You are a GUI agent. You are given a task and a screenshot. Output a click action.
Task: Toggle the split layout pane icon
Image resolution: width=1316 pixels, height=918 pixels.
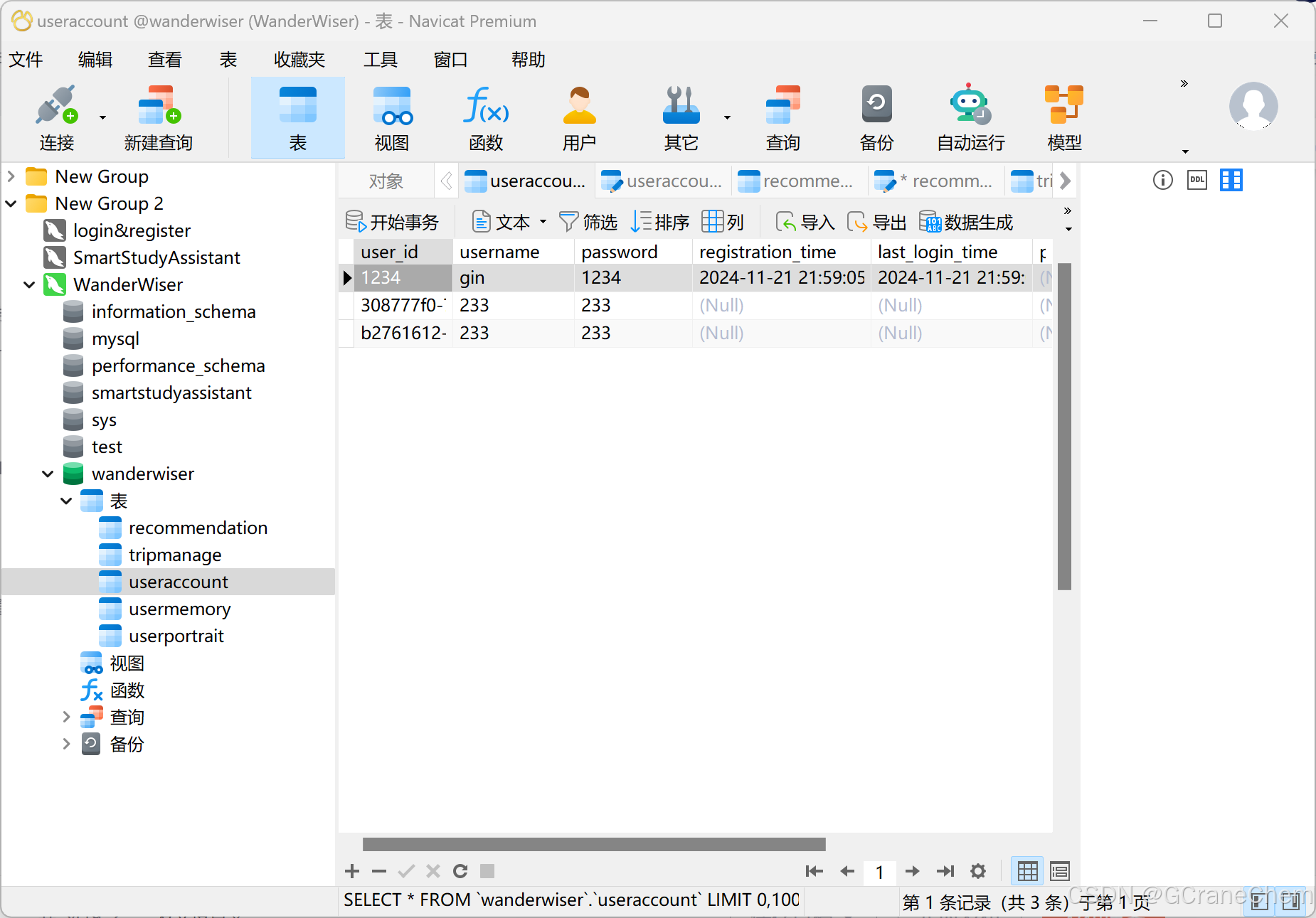tap(1231, 181)
